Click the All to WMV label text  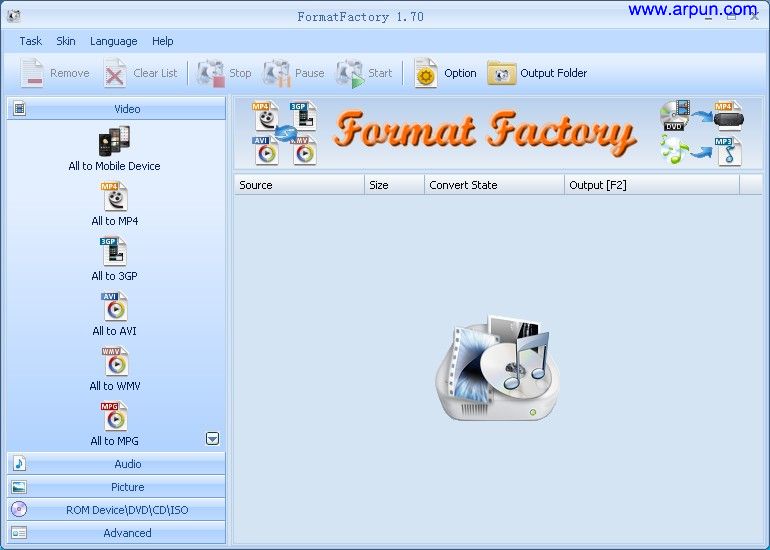click(x=115, y=386)
